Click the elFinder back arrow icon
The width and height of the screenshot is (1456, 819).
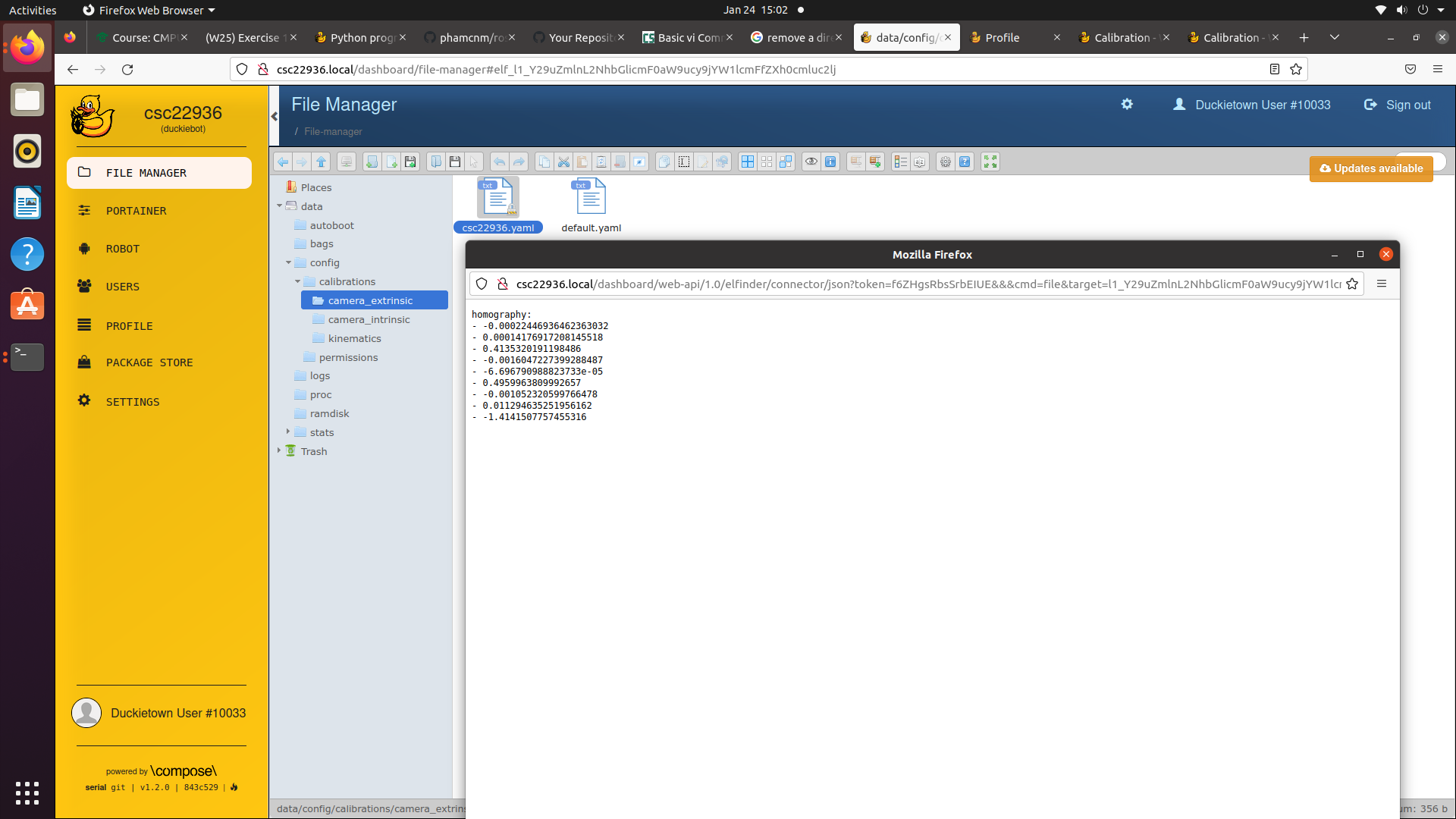click(x=283, y=162)
